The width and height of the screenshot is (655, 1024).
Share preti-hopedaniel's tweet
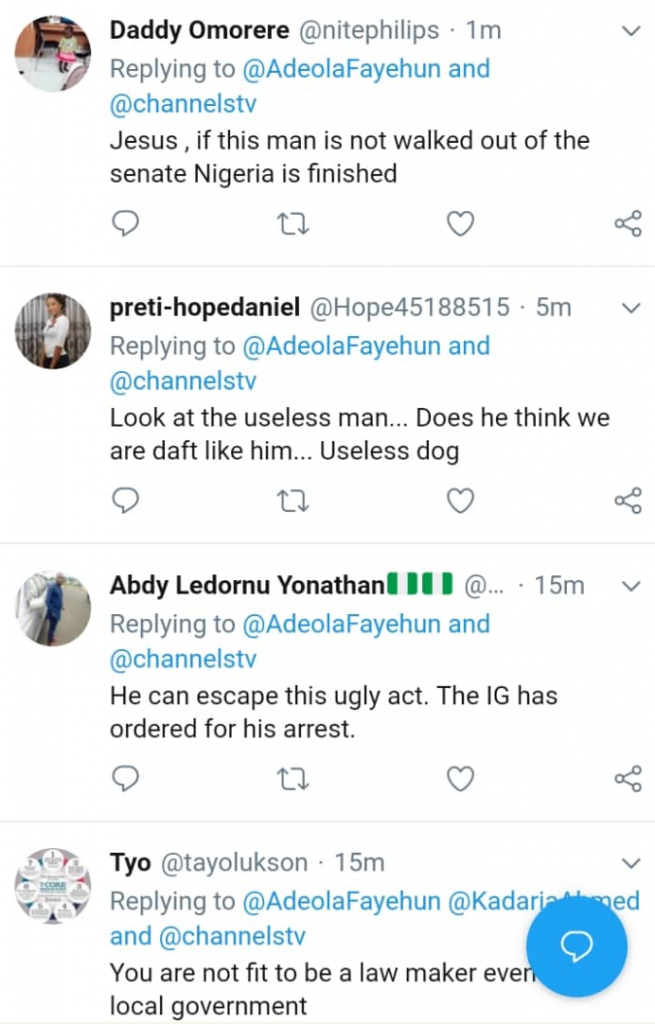point(628,500)
